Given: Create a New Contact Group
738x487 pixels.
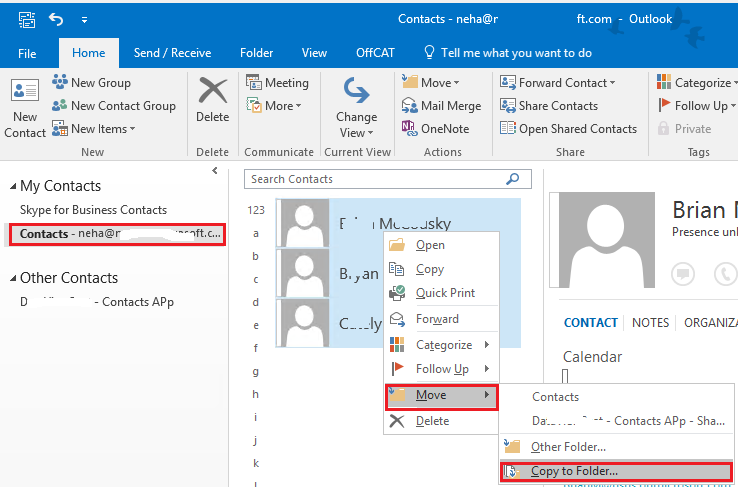Looking at the screenshot, I should pyautogui.click(x=114, y=106).
